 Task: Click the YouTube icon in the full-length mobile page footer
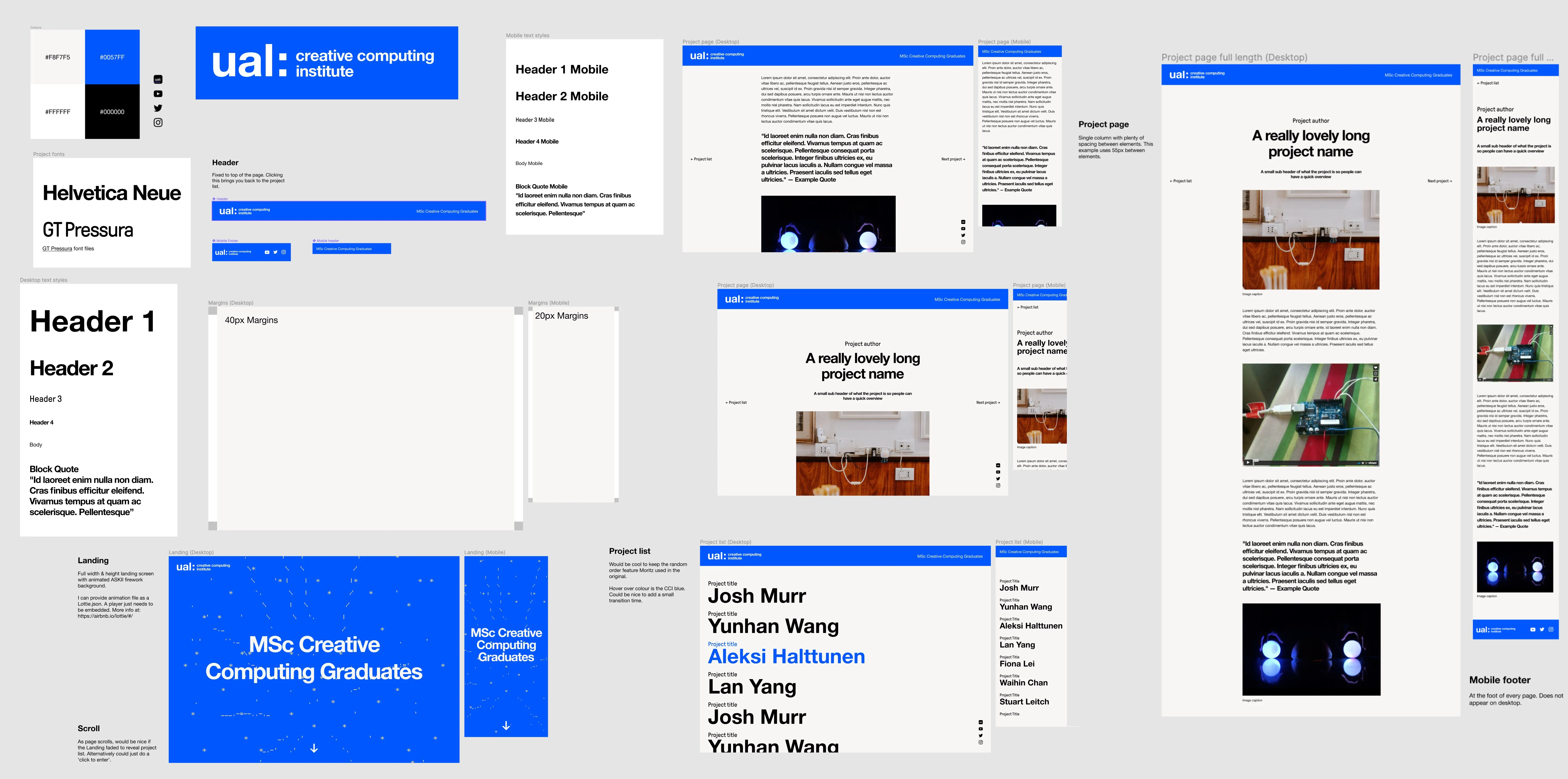coord(1533,630)
